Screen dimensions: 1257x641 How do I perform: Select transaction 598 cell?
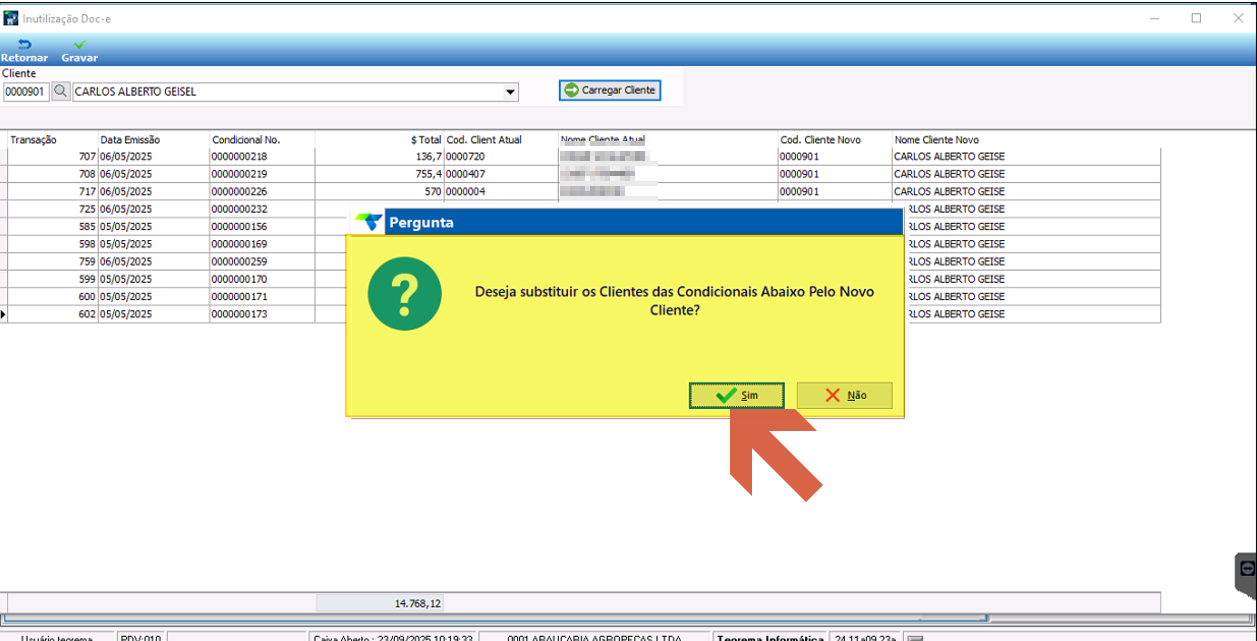pyautogui.click(x=53, y=244)
